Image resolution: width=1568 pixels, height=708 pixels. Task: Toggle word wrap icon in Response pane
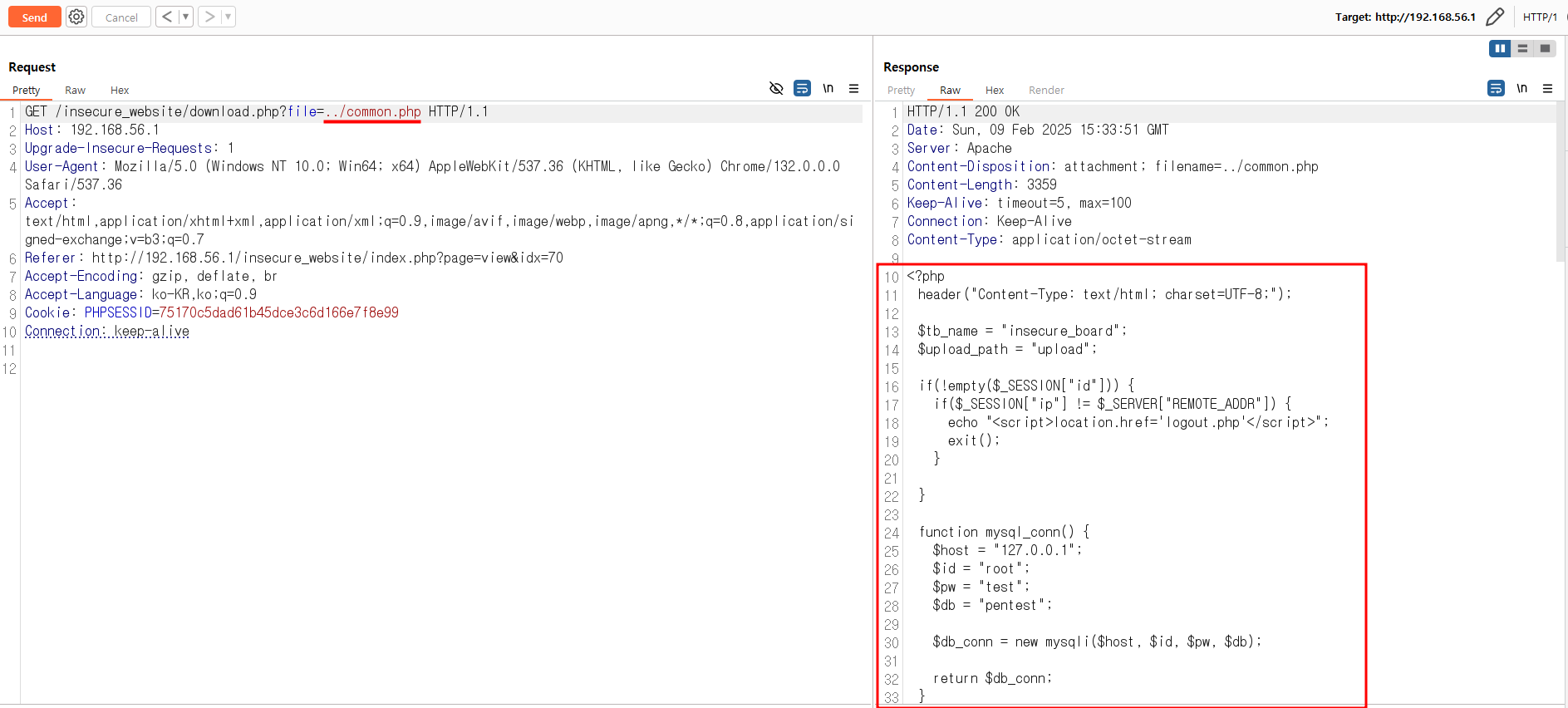click(x=1496, y=88)
